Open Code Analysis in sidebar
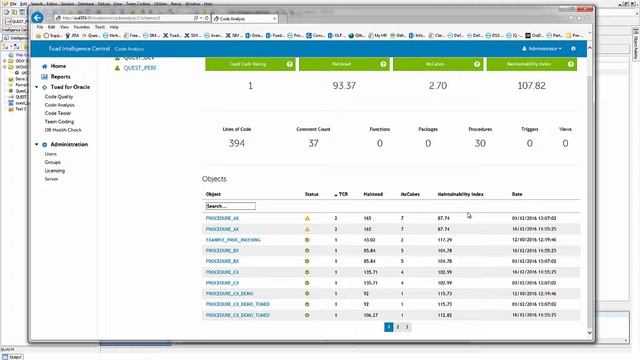 point(60,105)
